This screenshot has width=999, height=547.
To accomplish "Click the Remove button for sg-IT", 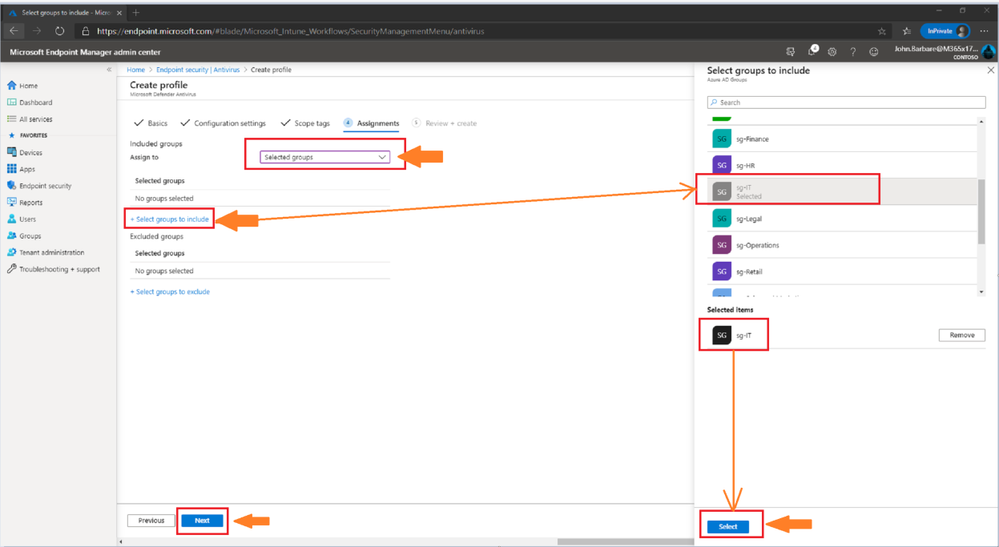I will click(x=961, y=335).
